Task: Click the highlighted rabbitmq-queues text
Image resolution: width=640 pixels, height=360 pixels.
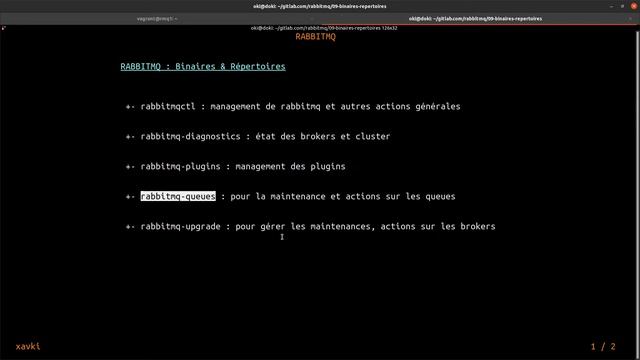Action: coord(178,196)
